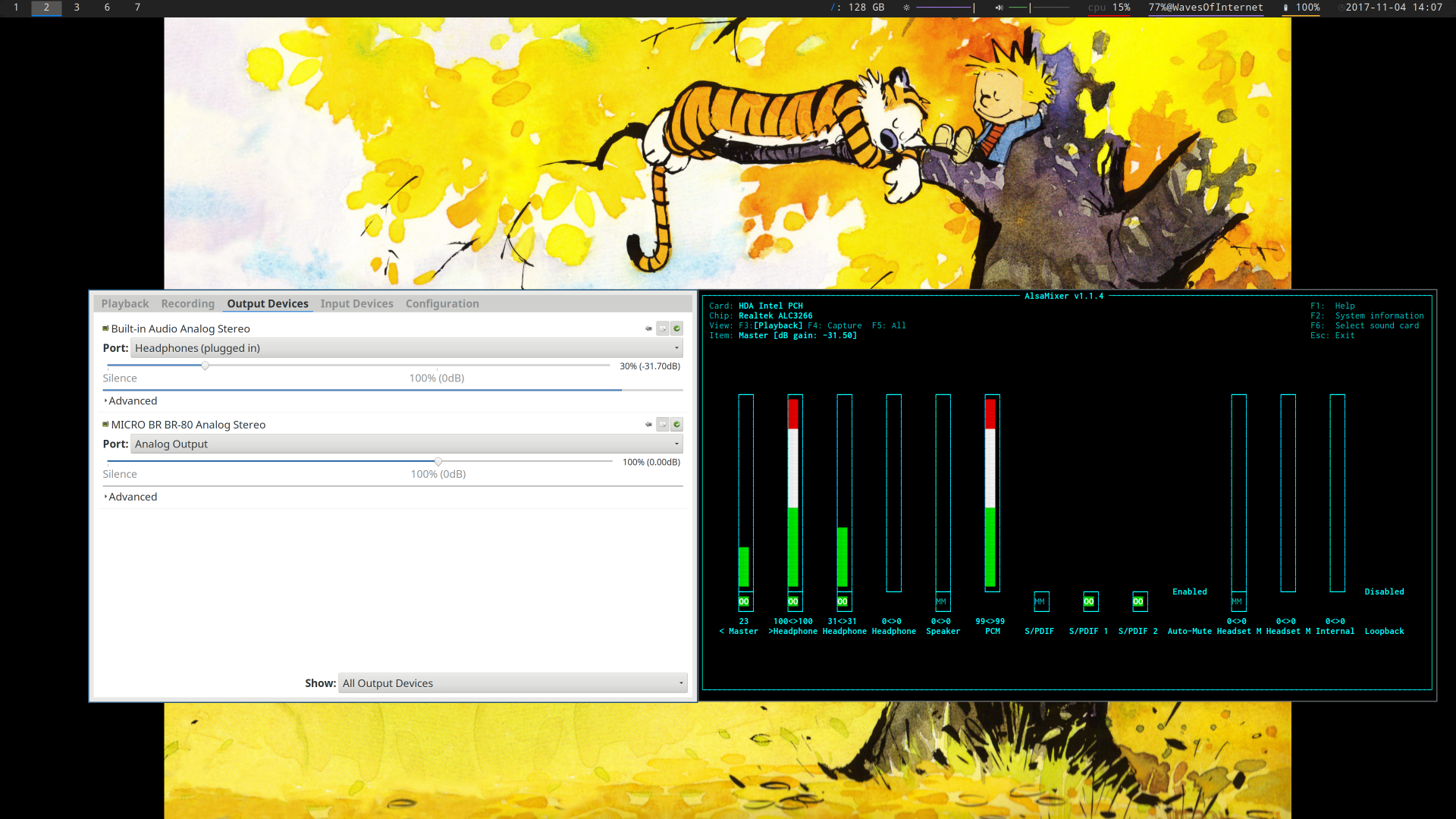The width and height of the screenshot is (1456, 819).
Task: Select the F5: All view in AlsaMixer
Action: click(x=889, y=326)
